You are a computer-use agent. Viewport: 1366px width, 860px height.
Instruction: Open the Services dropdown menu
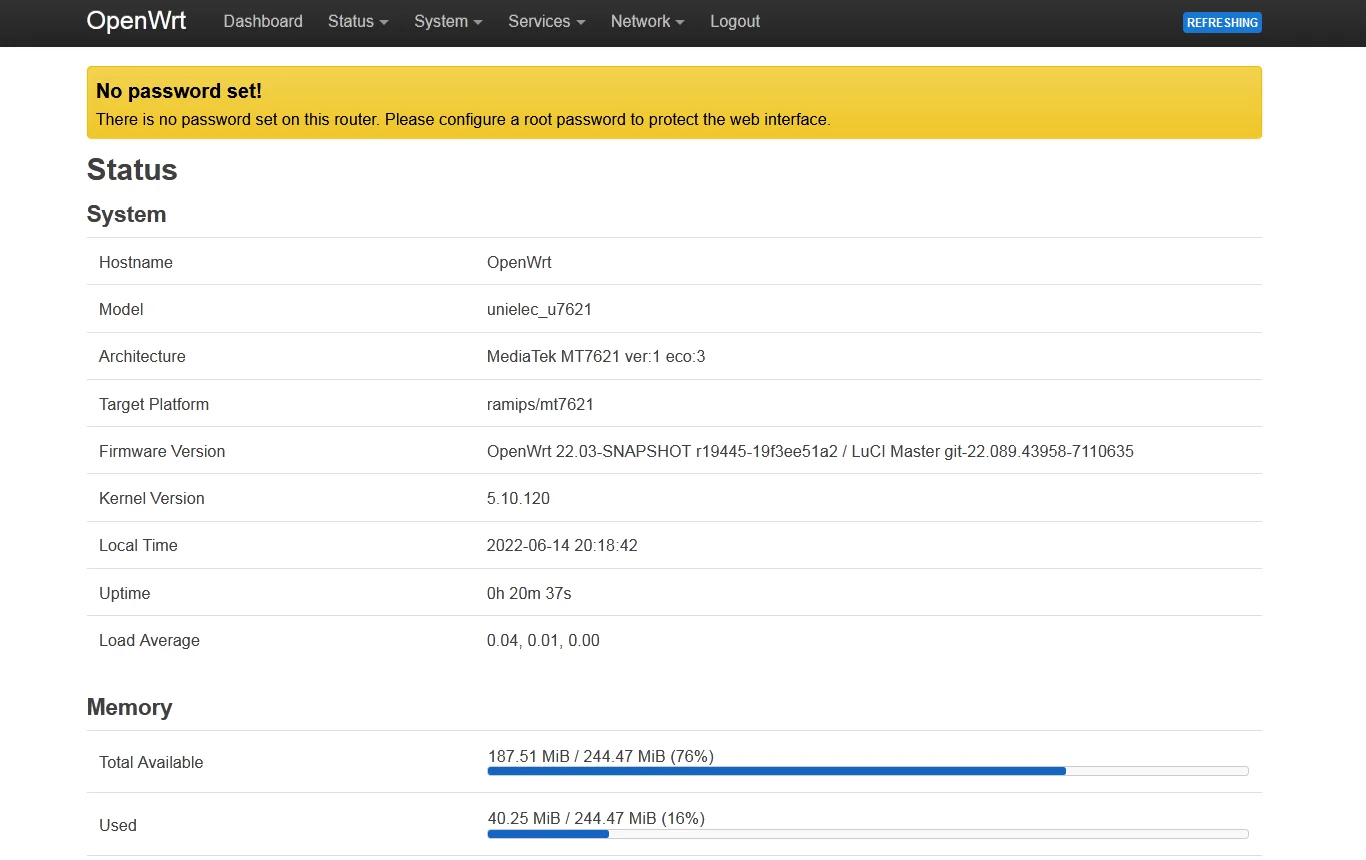tap(546, 21)
